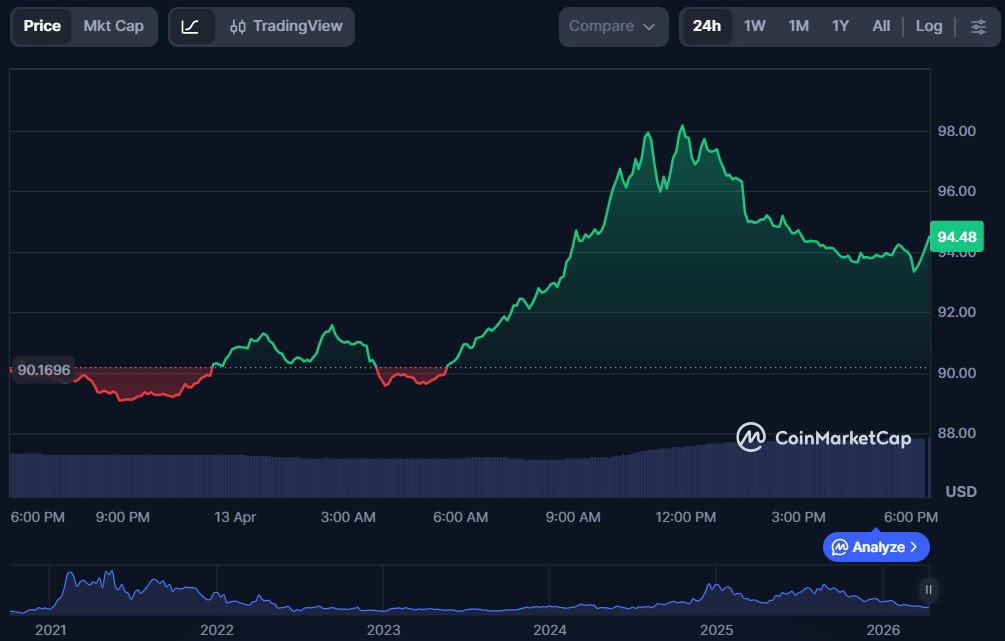The width and height of the screenshot is (1005, 641).
Task: Select the 1M time range
Action: (798, 26)
